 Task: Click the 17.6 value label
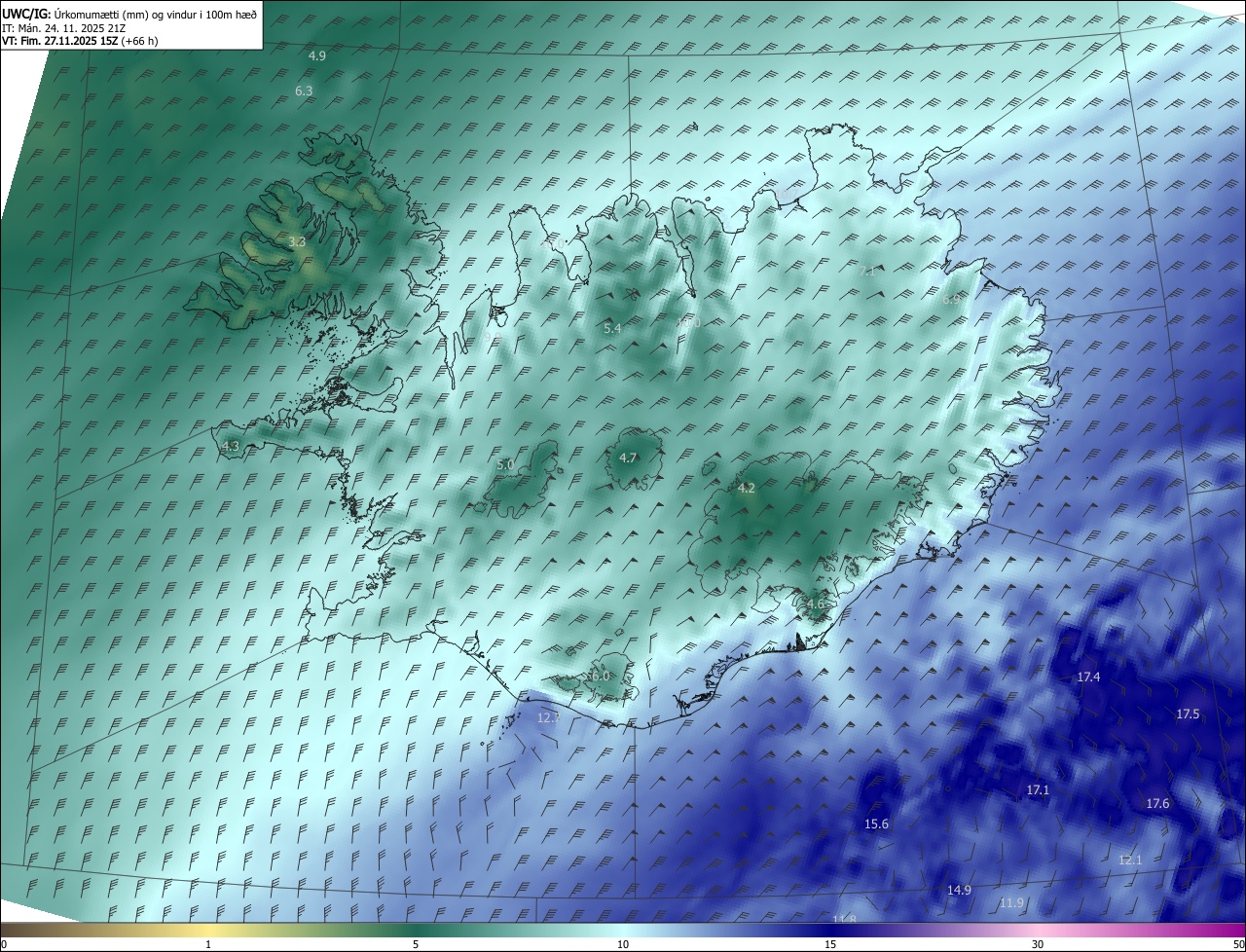coord(1157,804)
